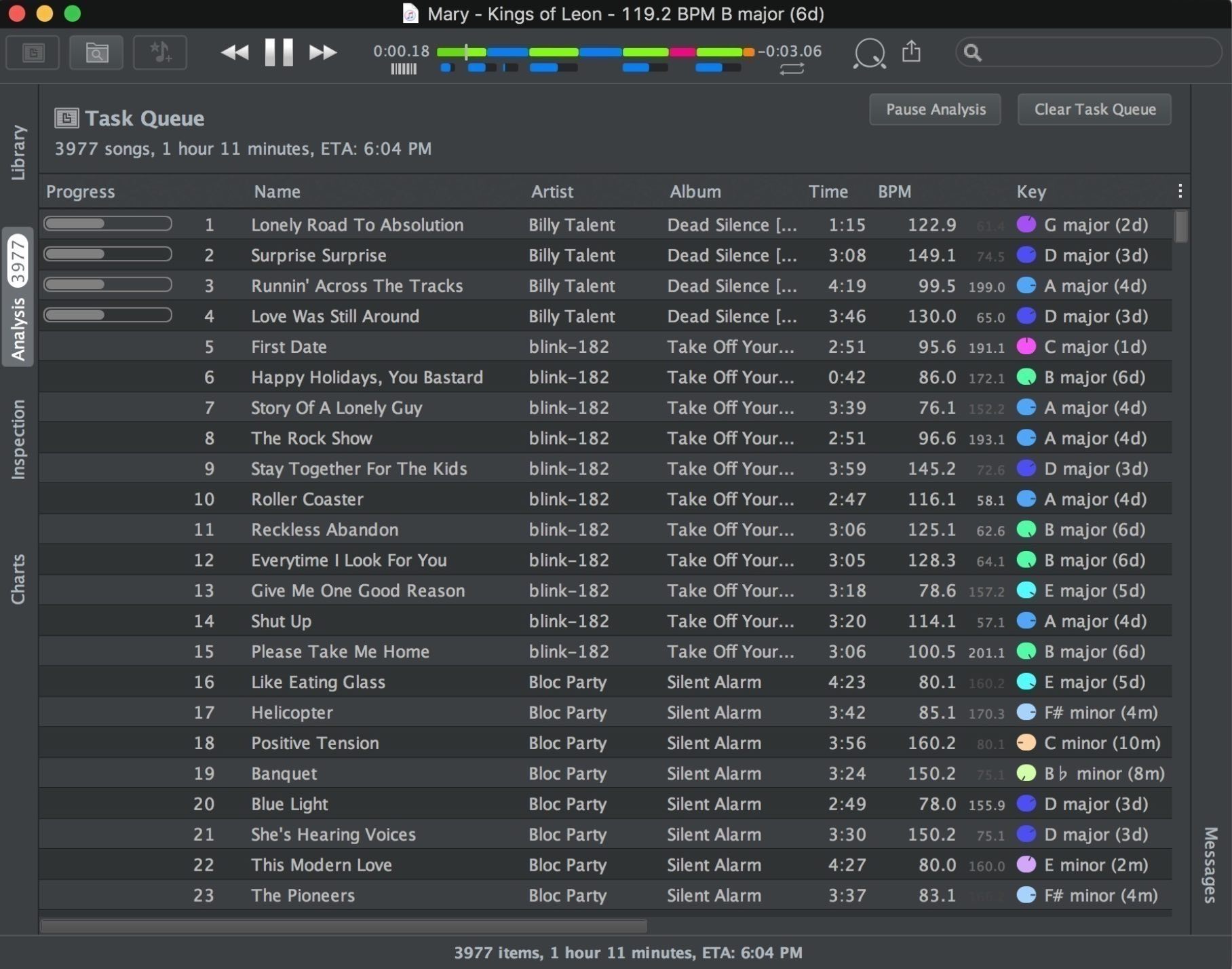Skip forward to the next track
The height and width of the screenshot is (969, 1232).
coord(323,52)
